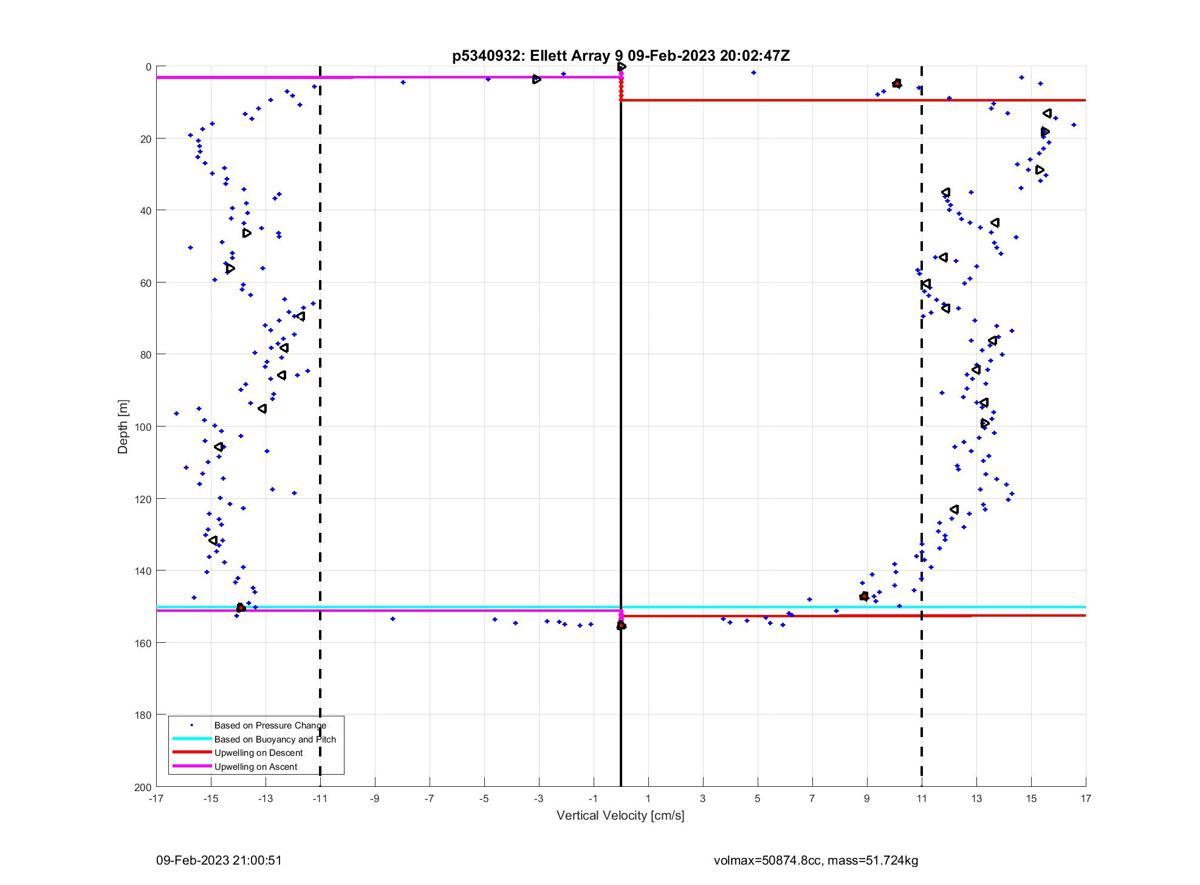Select legend entry 'Based on Buoyancy and Pitch'
The image size is (1200, 885).
pyautogui.click(x=275, y=739)
